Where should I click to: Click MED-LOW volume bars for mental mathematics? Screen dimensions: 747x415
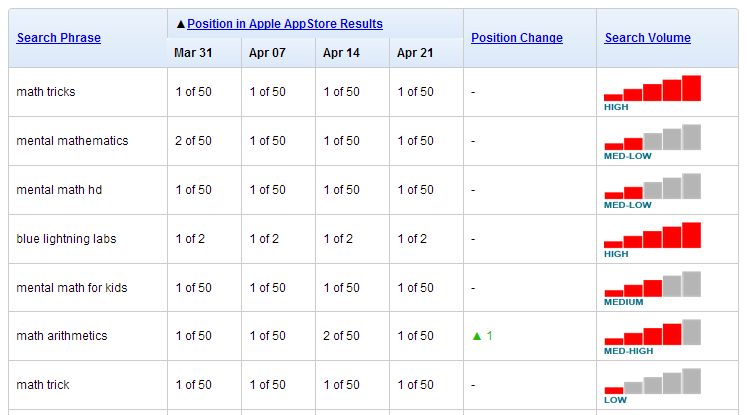coord(652,138)
